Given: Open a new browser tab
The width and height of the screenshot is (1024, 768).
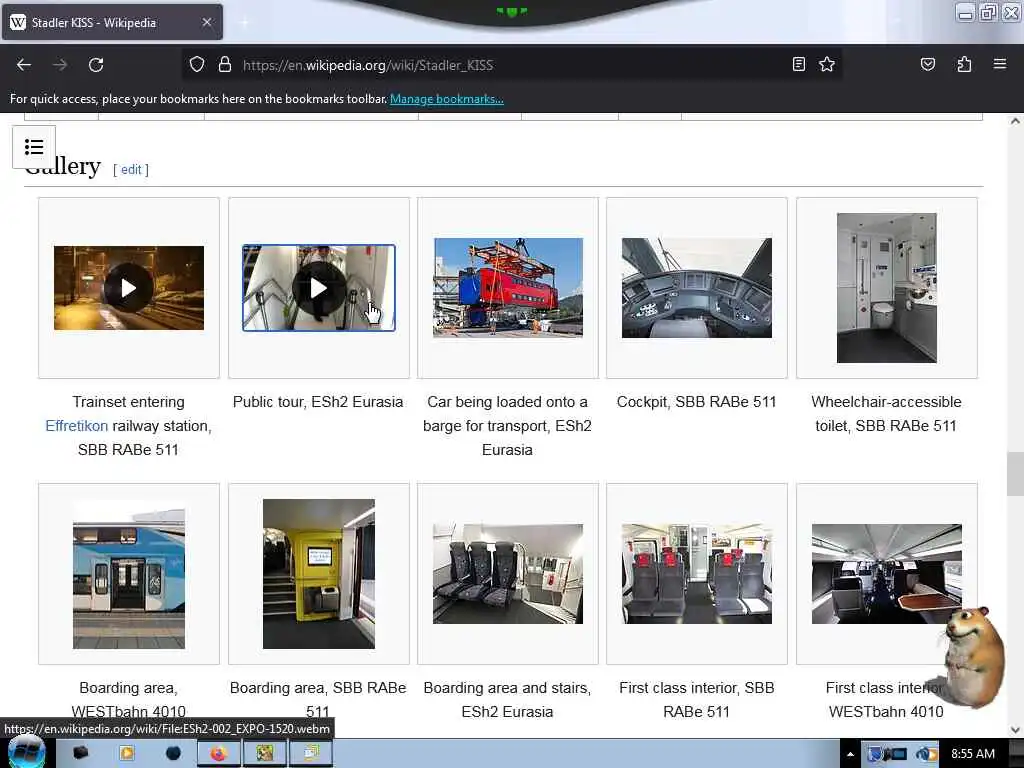Looking at the screenshot, I should [x=245, y=22].
